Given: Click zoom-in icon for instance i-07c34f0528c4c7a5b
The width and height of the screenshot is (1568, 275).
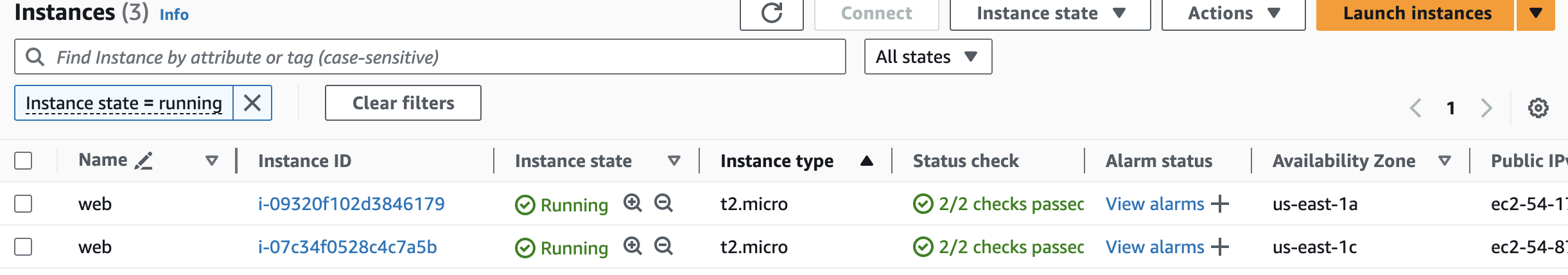Looking at the screenshot, I should coord(632,247).
